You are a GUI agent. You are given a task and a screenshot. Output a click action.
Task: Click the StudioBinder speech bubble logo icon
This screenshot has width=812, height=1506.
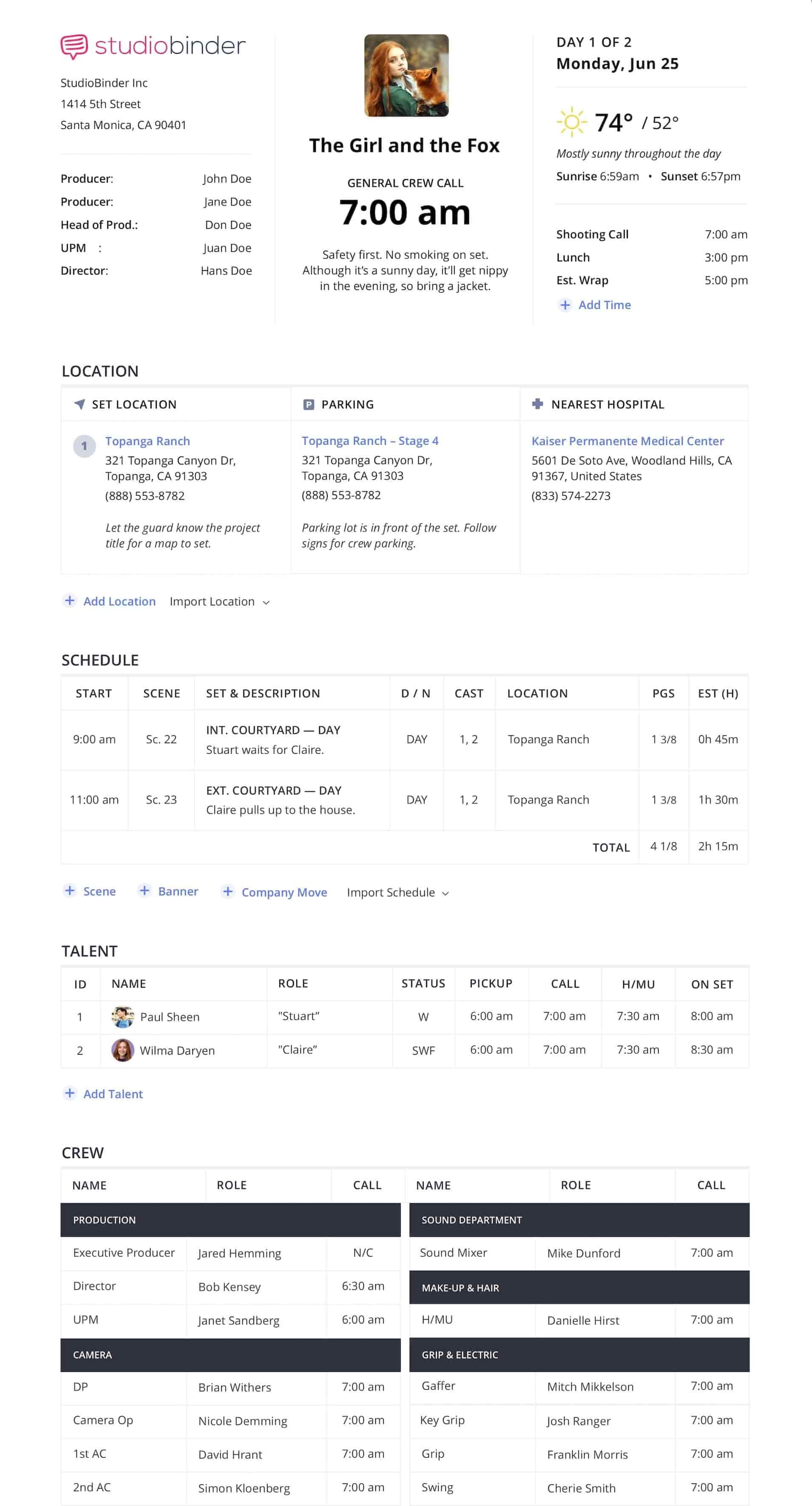click(x=74, y=46)
